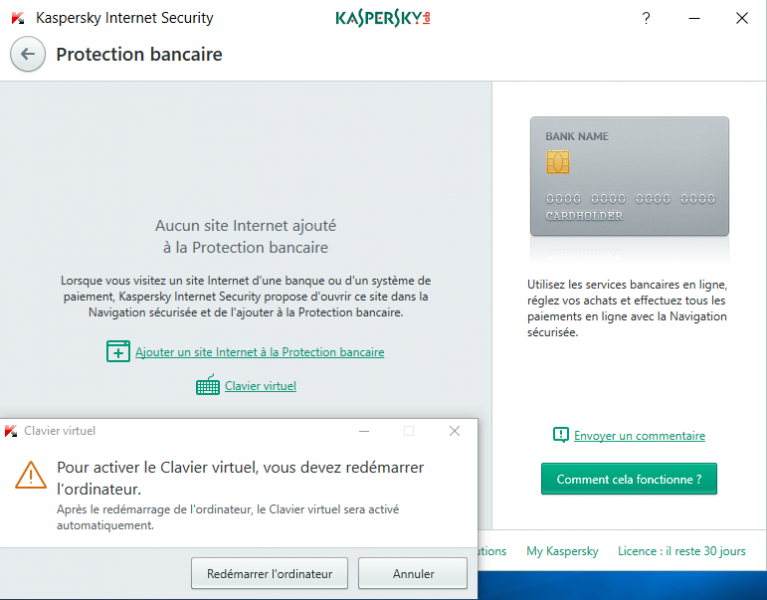This screenshot has height=600, width=767.
Task: Click the green keyboard icon
Action: tap(208, 385)
